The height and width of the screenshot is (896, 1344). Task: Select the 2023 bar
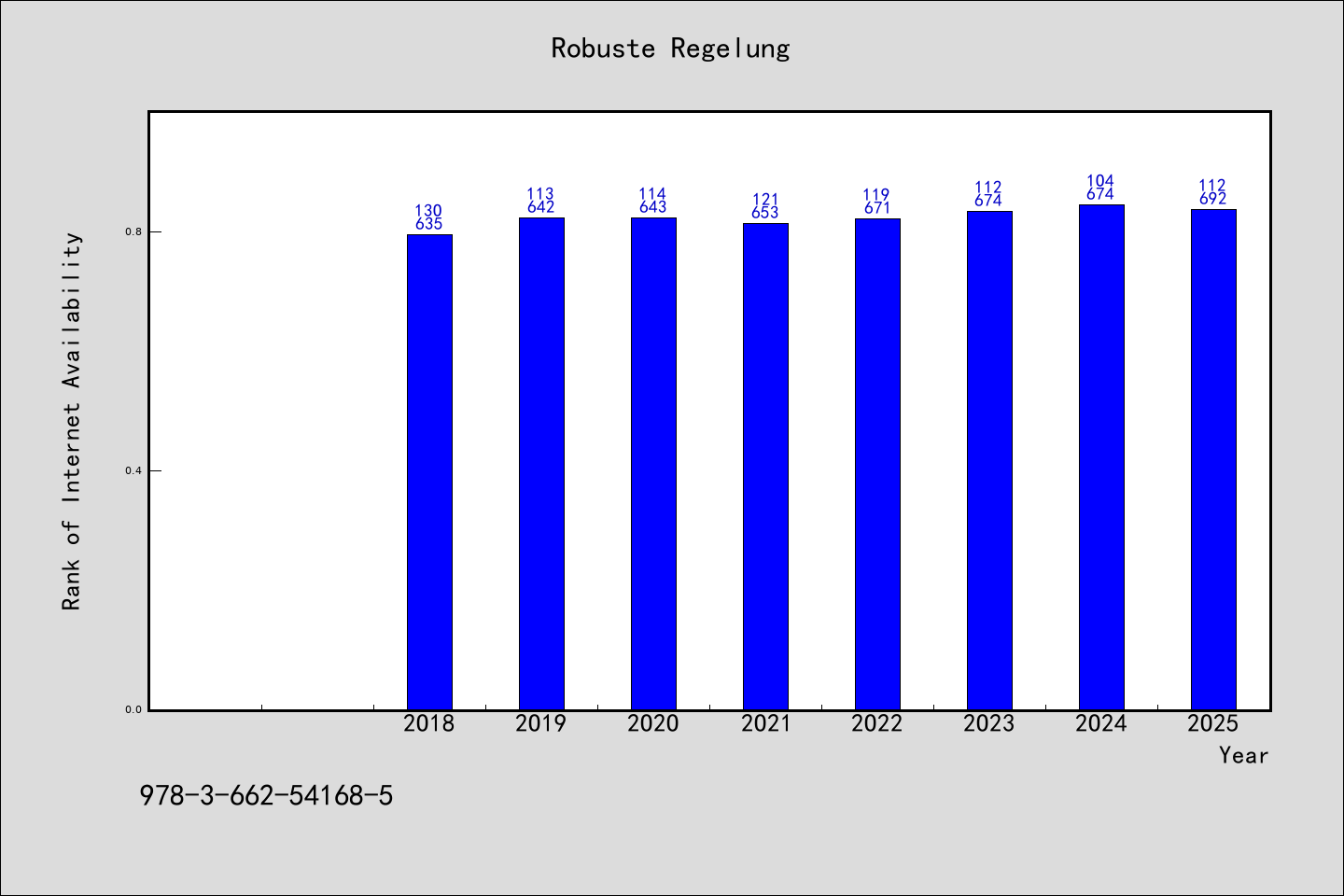(989, 461)
